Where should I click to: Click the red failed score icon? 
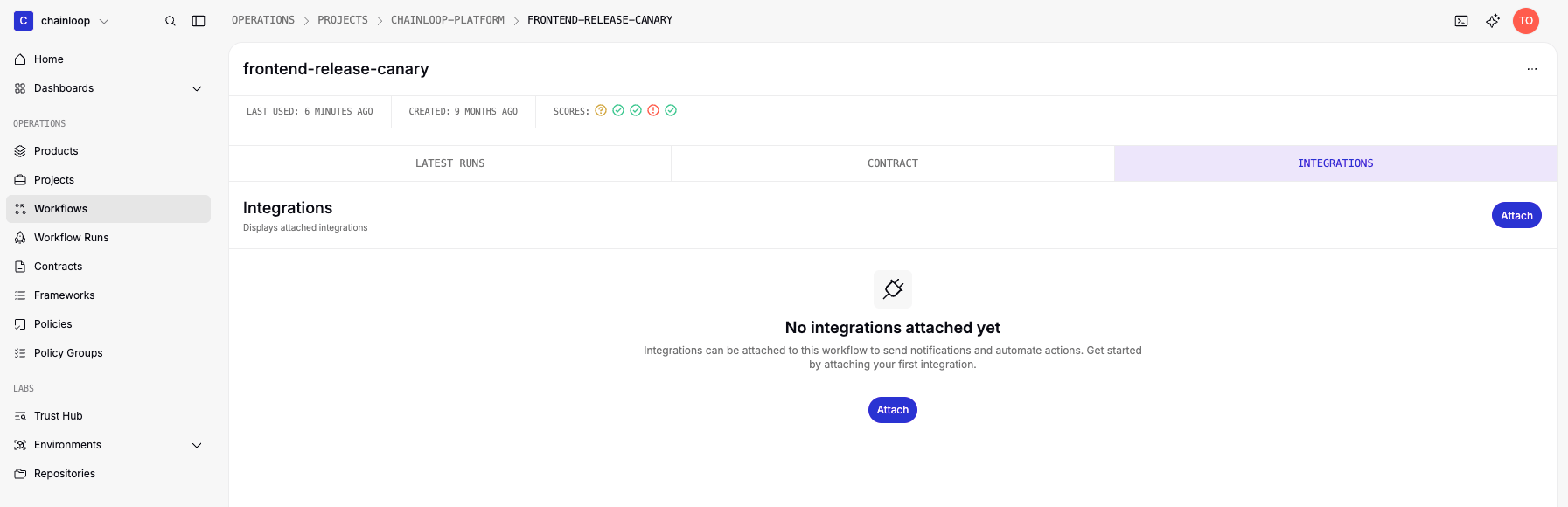[x=653, y=110]
